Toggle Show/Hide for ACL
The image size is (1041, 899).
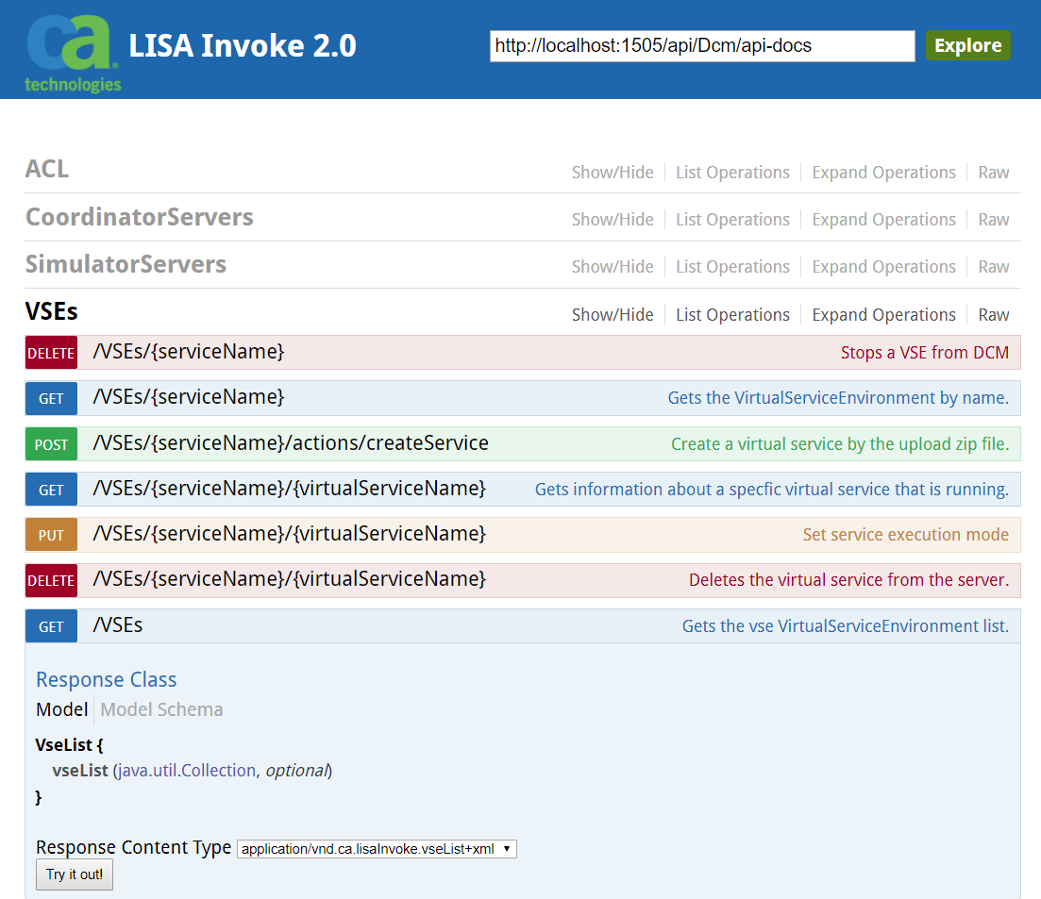(612, 172)
